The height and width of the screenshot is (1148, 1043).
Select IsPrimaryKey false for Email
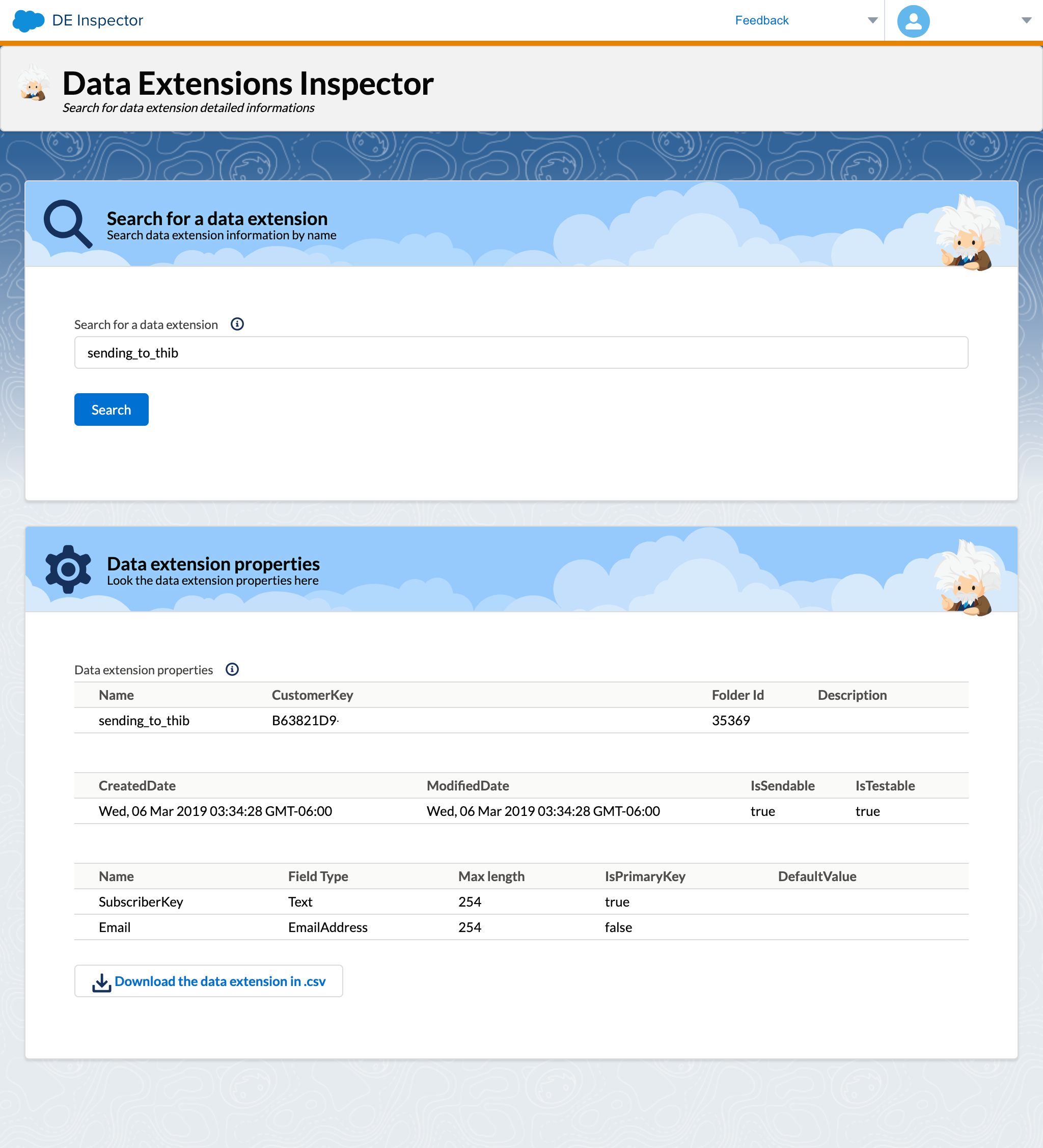coord(618,927)
